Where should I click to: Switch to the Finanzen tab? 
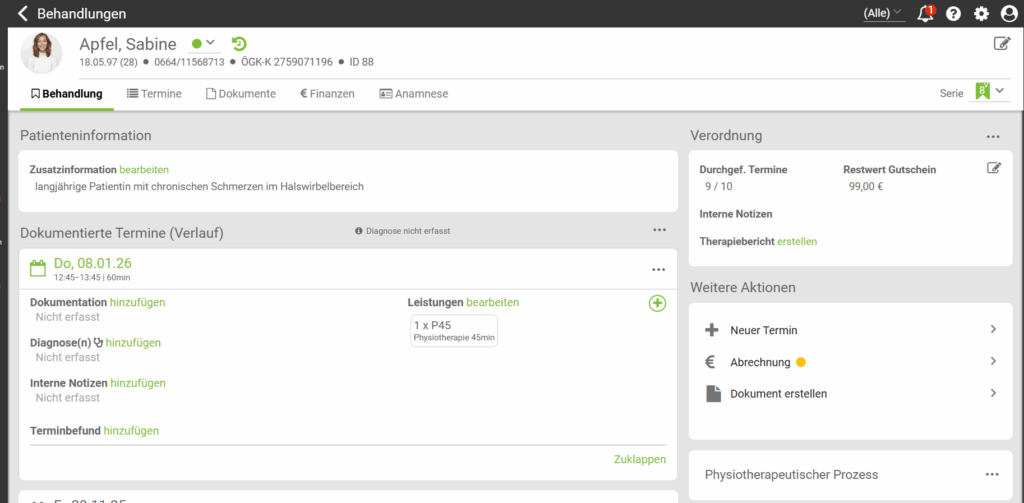point(327,94)
